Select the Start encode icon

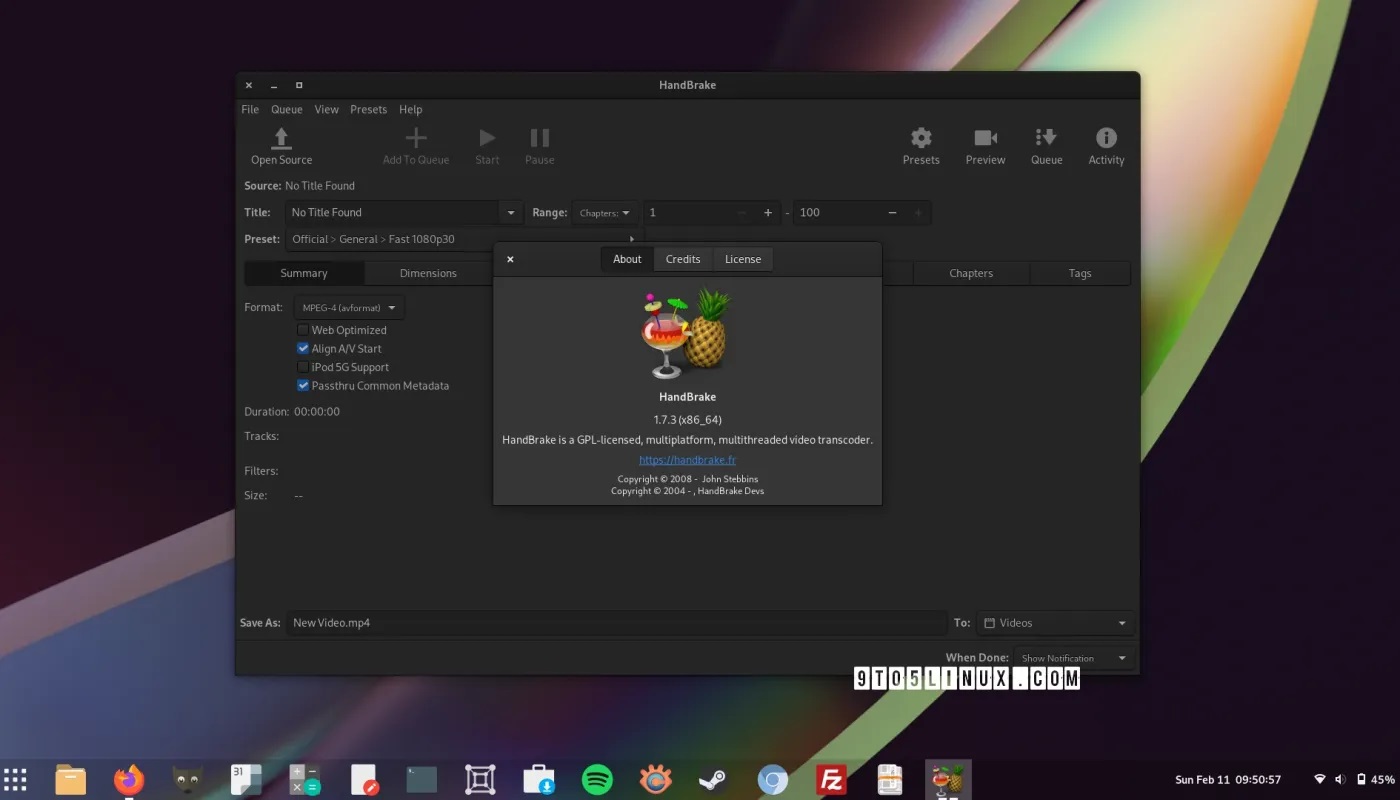[x=487, y=140]
